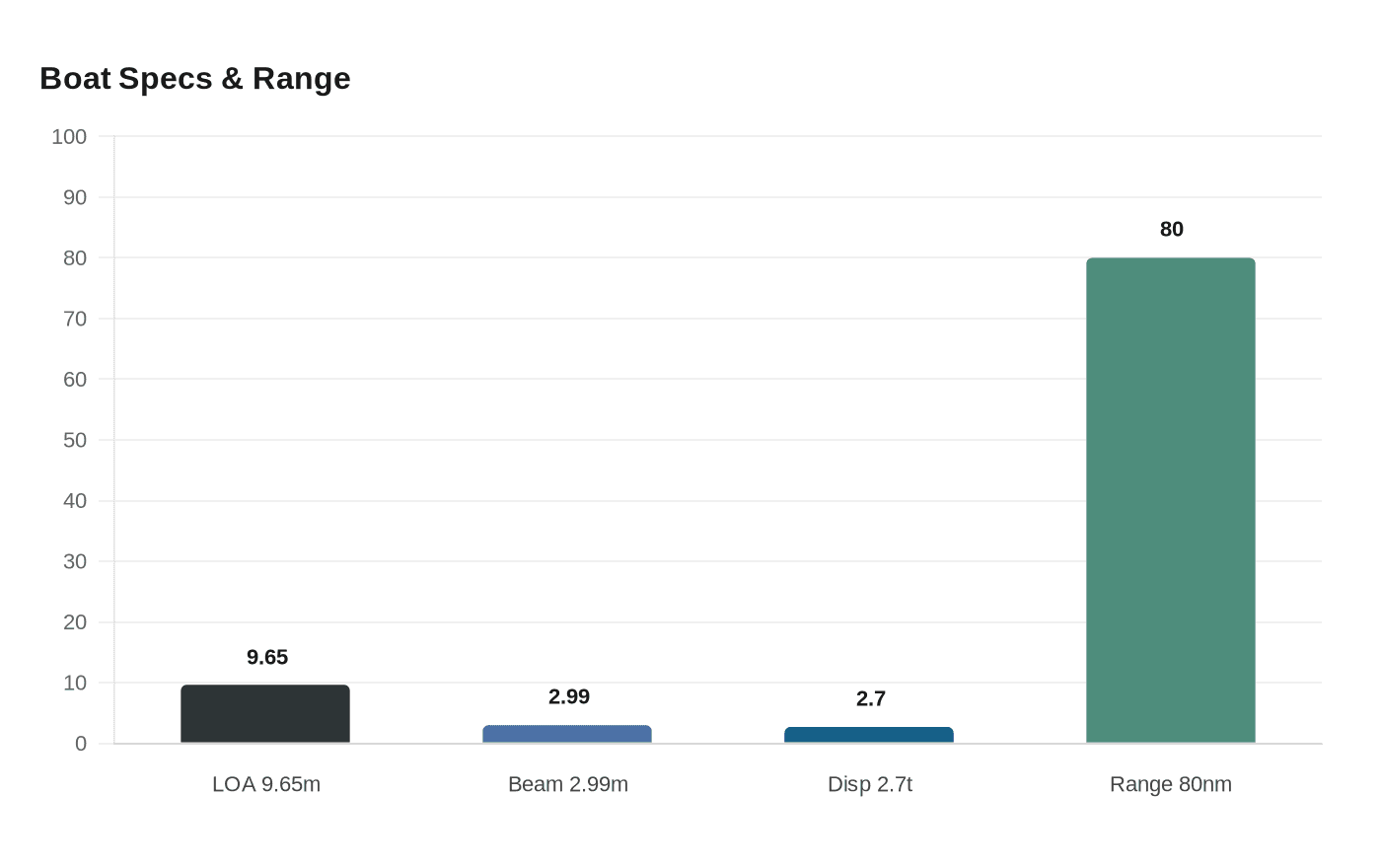Select the Range 80nm axis label
The width and height of the screenshot is (1381, 868).
(1170, 784)
